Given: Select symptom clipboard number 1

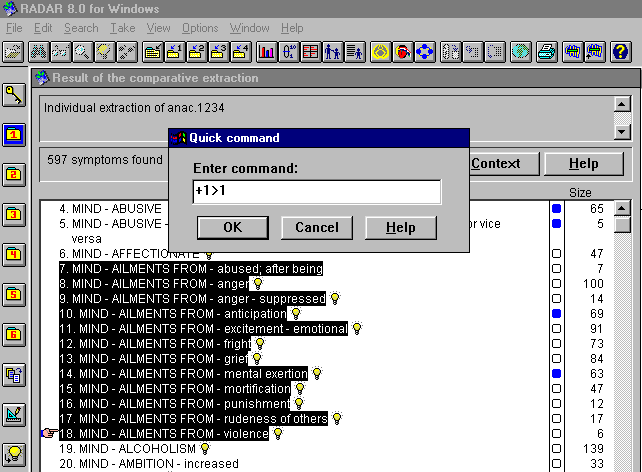Looking at the screenshot, I should [x=15, y=134].
